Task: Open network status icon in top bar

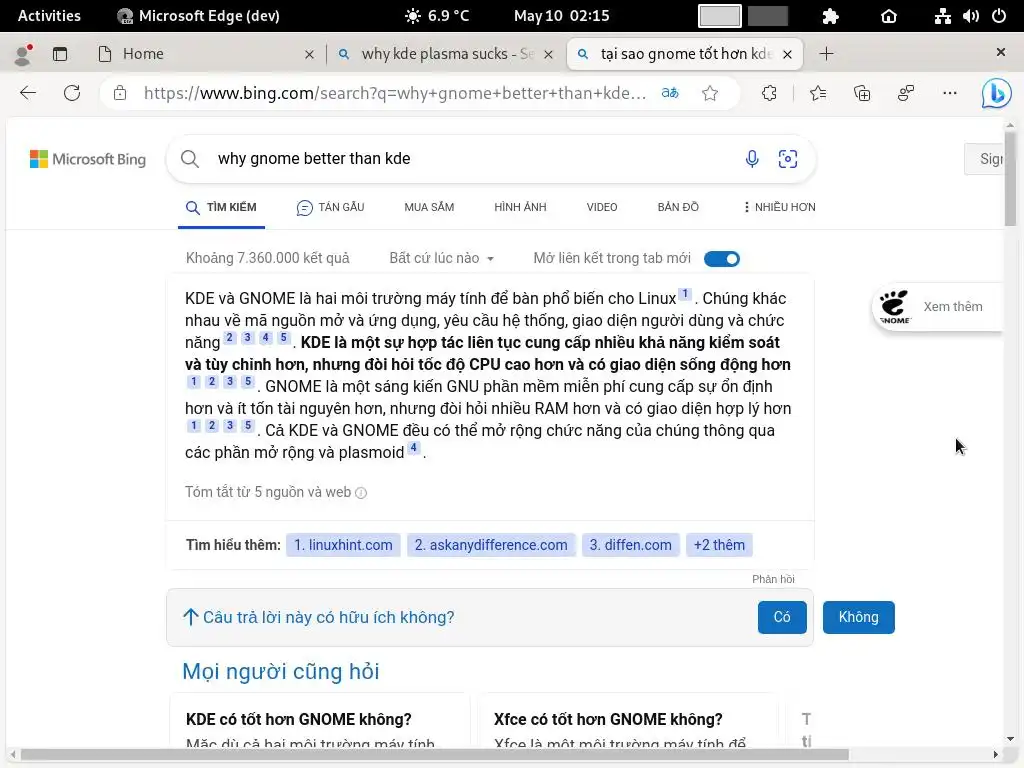Action: tap(942, 16)
